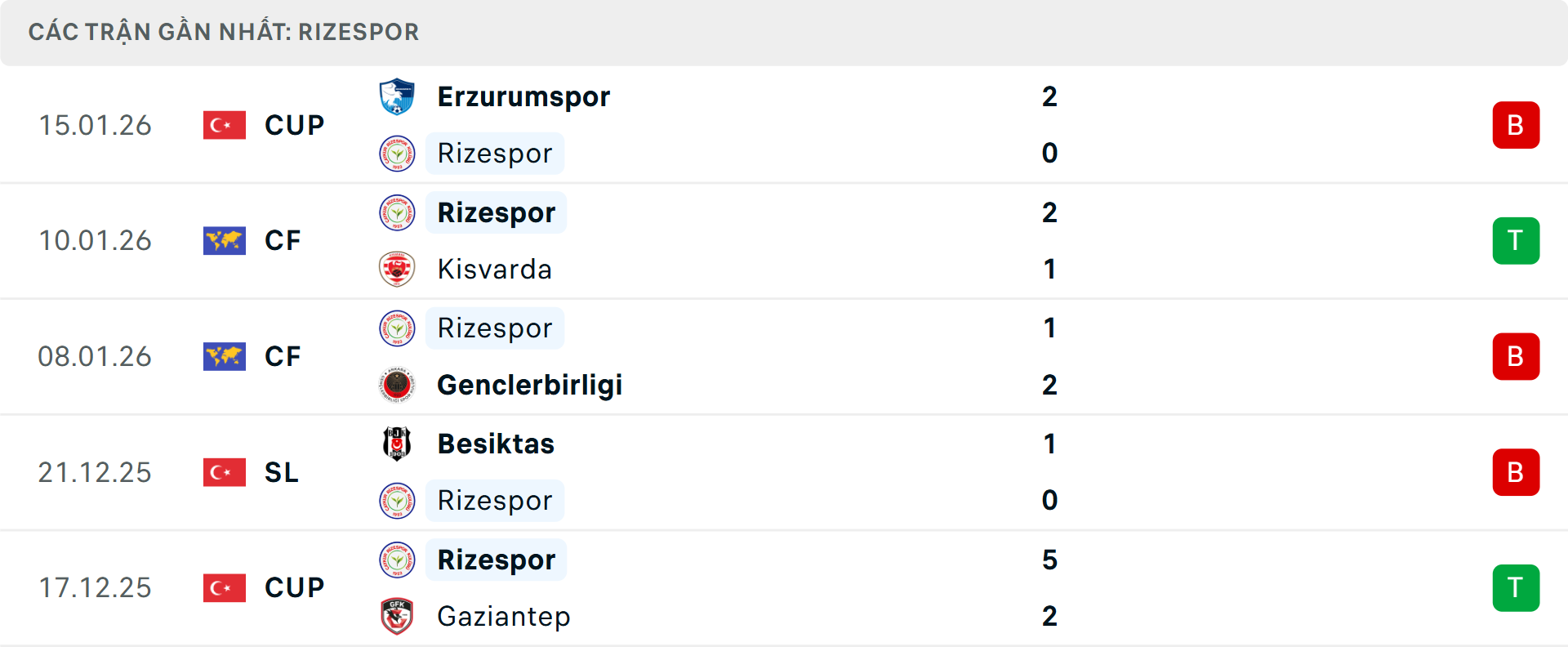Click the Gaziantep GFK badge
This screenshot has height=647, width=1568.
[x=398, y=617]
